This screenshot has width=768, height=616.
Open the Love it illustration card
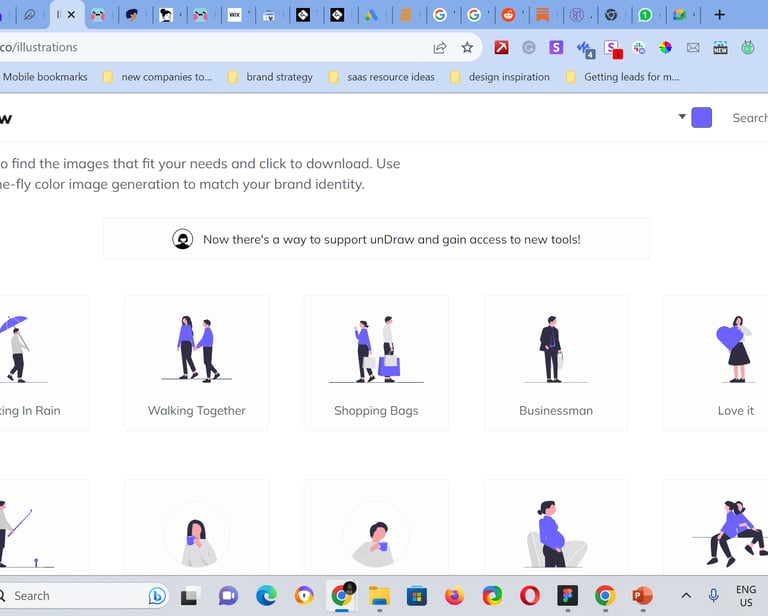pyautogui.click(x=716, y=363)
